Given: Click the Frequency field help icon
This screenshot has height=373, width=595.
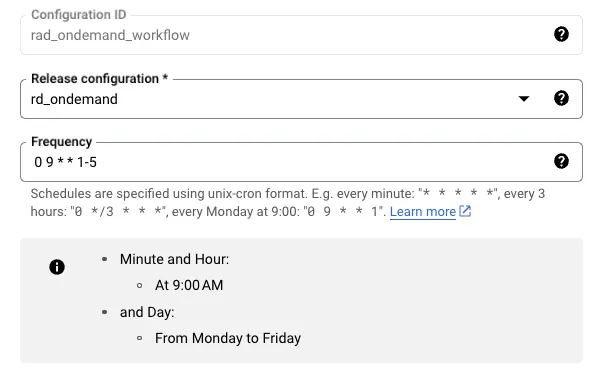Looking at the screenshot, I should [561, 161].
